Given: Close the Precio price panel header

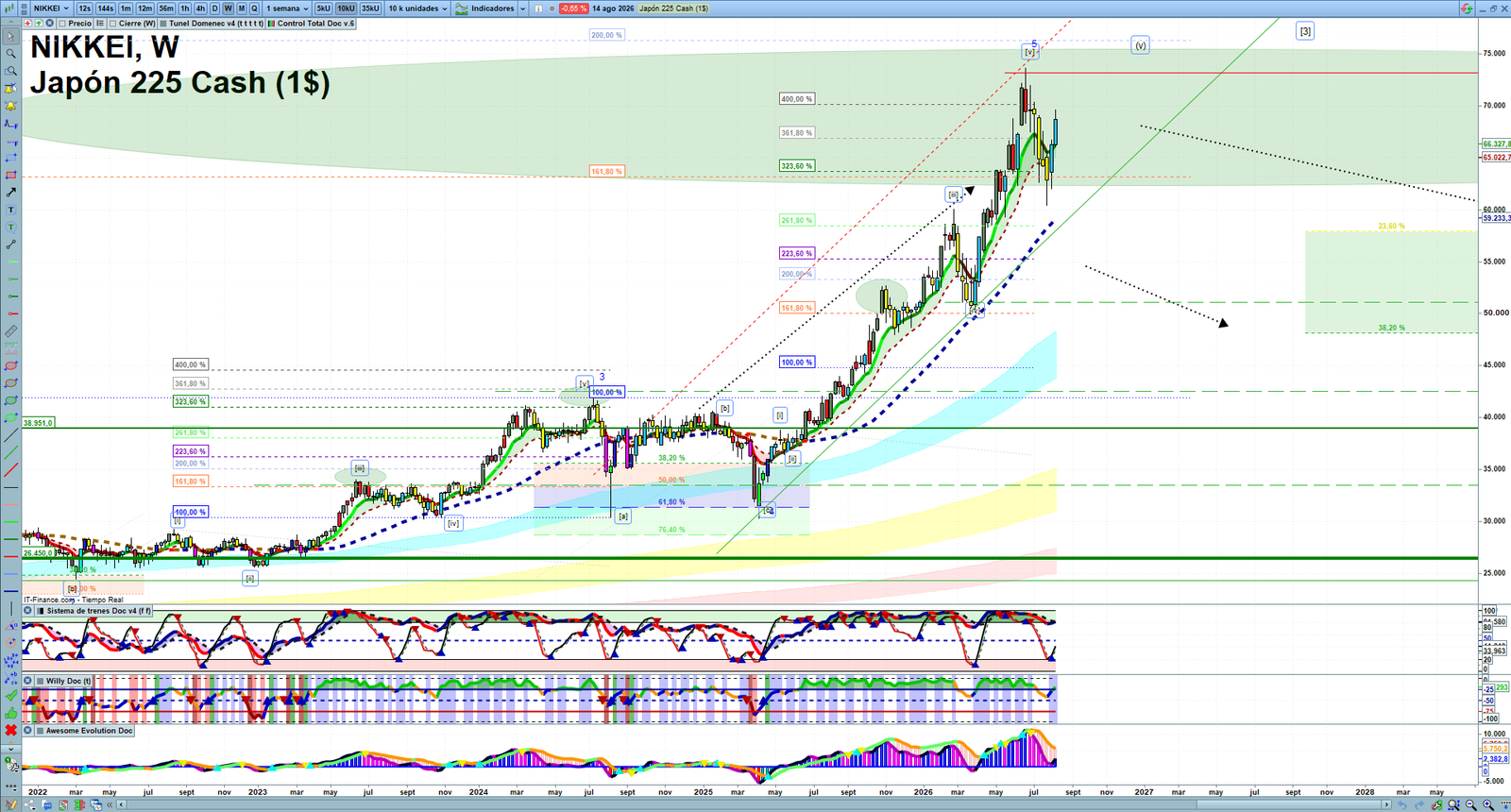Looking at the screenshot, I should [x=49, y=23].
